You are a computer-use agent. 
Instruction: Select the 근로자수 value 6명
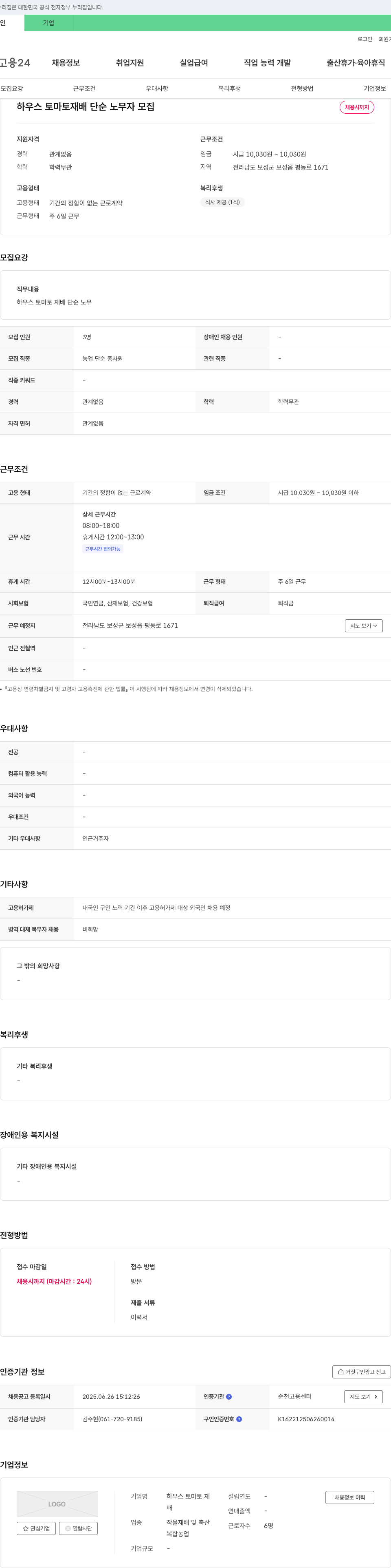tap(269, 1525)
